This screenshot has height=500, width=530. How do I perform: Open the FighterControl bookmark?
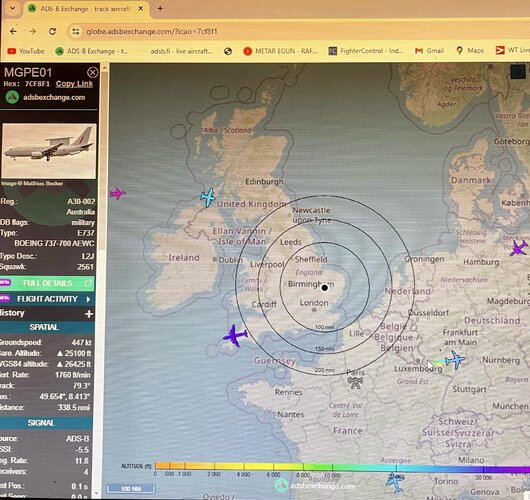(366, 51)
